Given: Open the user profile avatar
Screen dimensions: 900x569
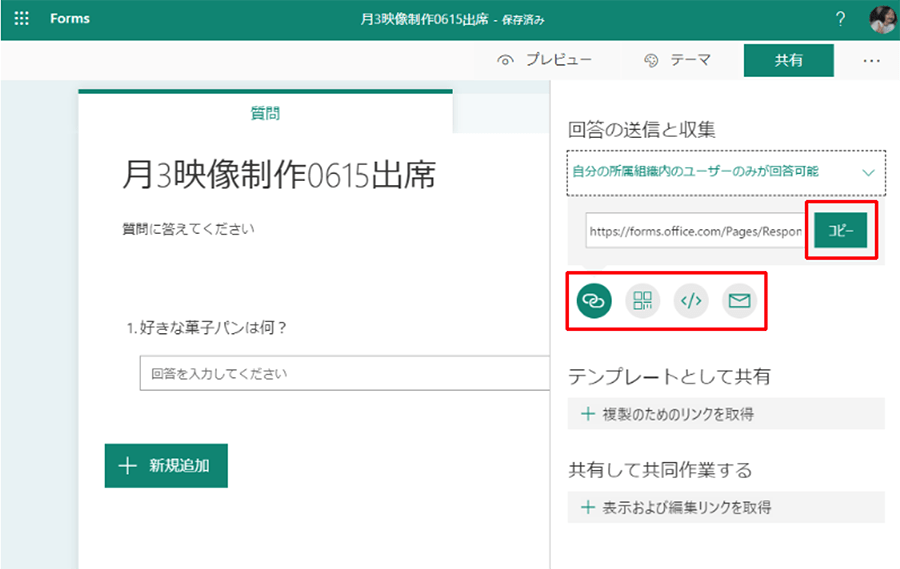Looking at the screenshot, I should [883, 19].
